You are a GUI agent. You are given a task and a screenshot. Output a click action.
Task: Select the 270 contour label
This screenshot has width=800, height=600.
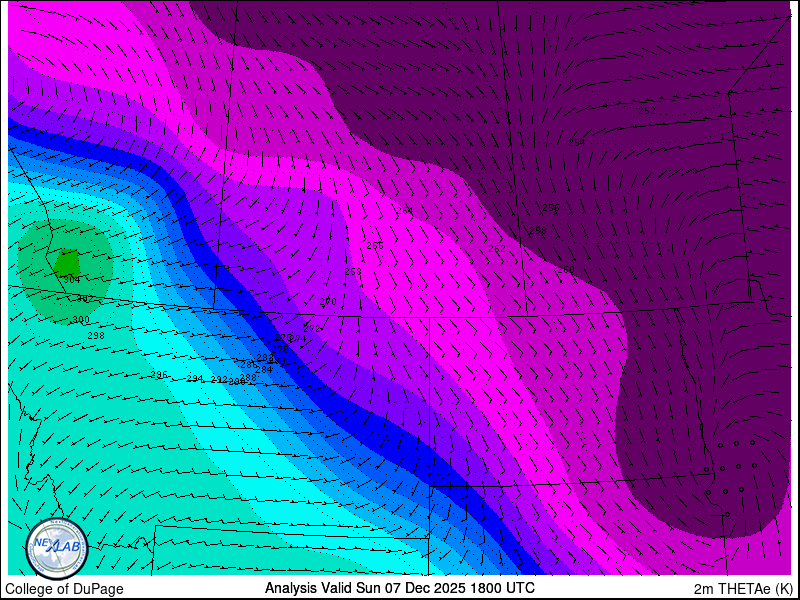(328, 302)
